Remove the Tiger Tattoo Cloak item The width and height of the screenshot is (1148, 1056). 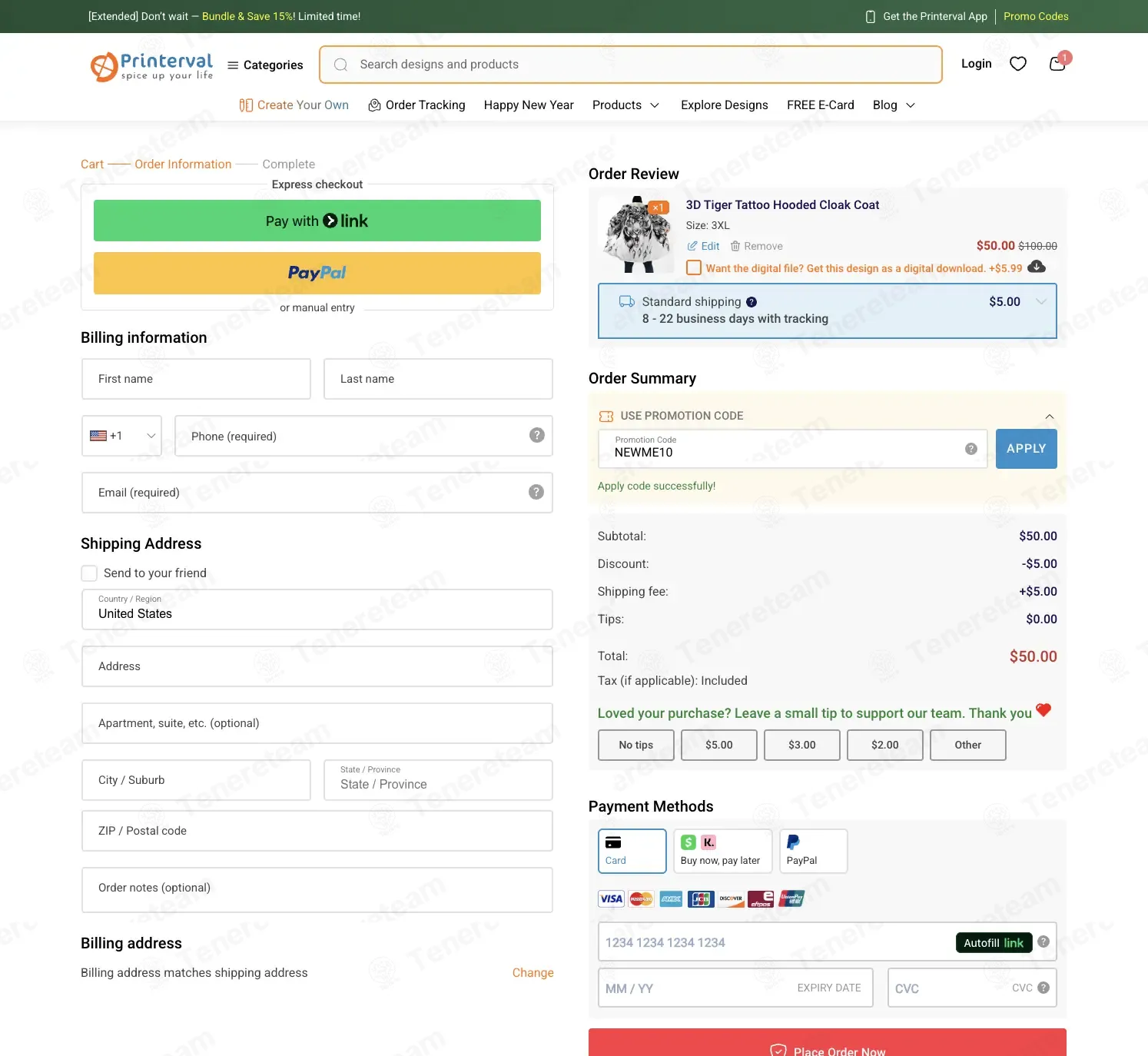756,246
